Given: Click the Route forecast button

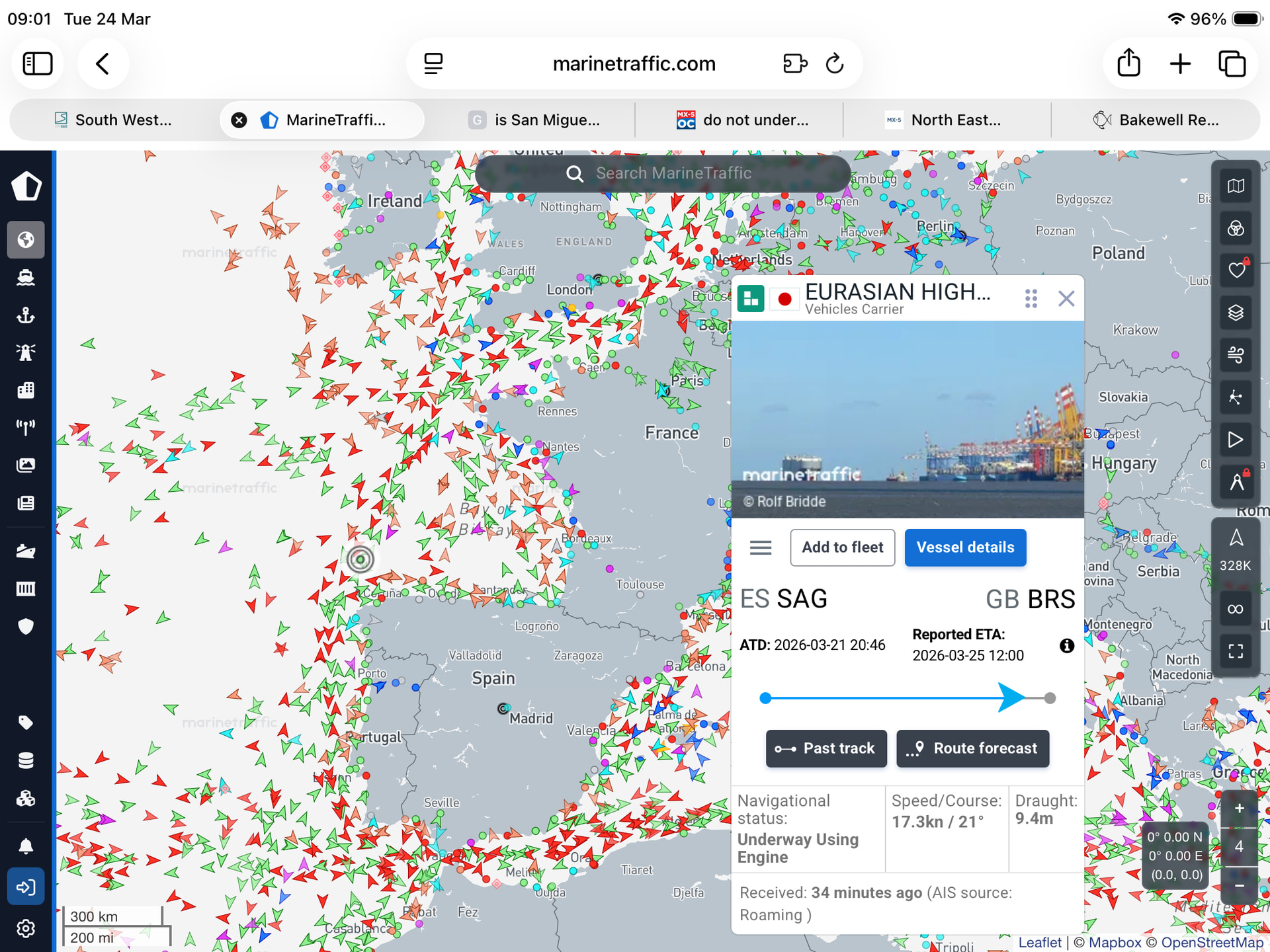Looking at the screenshot, I should pos(972,748).
